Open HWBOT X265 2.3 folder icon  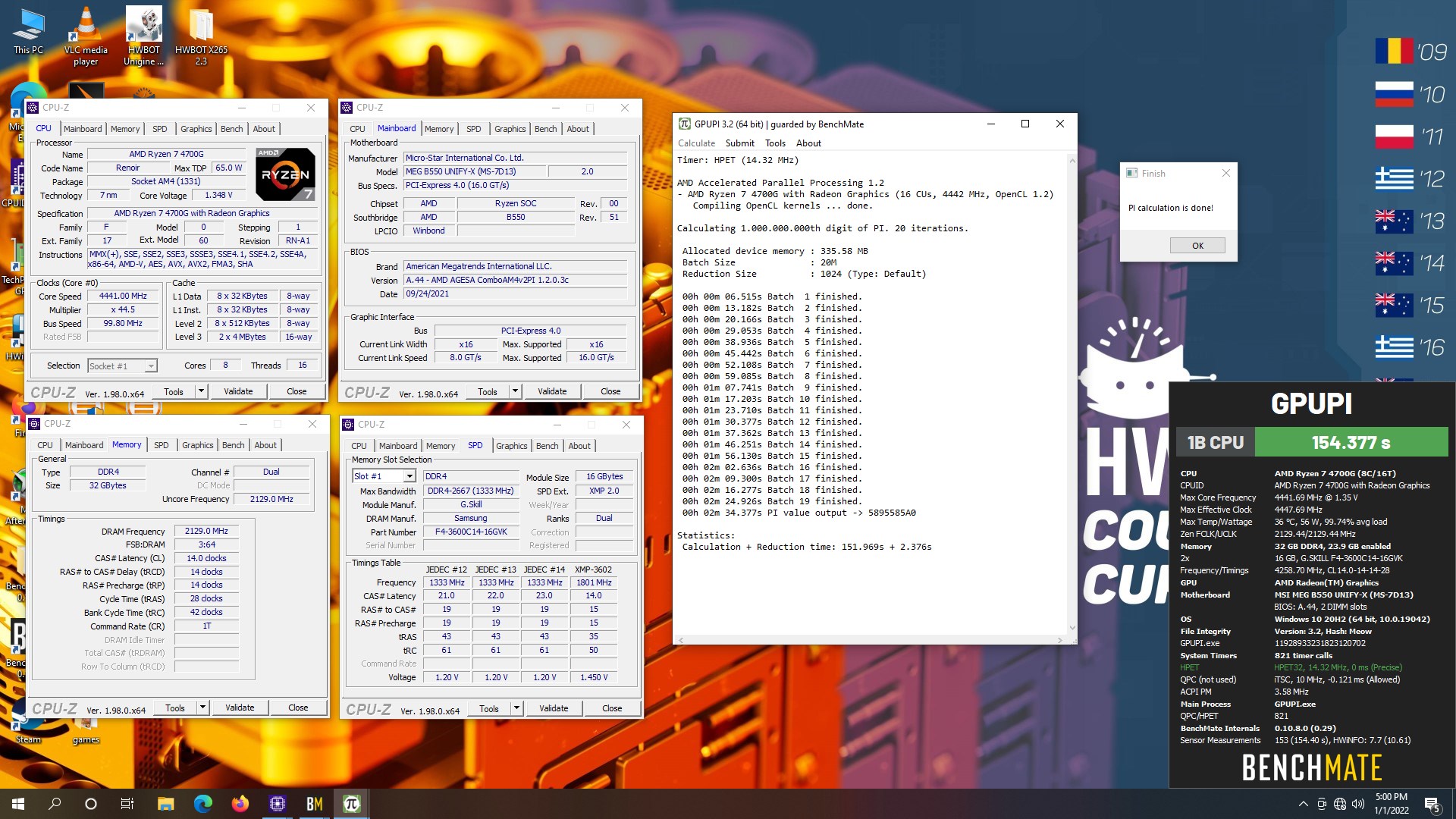pyautogui.click(x=201, y=36)
